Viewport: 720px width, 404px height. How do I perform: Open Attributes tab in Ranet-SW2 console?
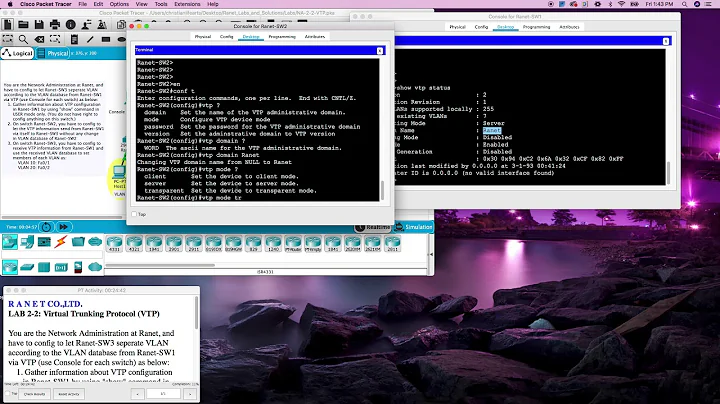[315, 37]
